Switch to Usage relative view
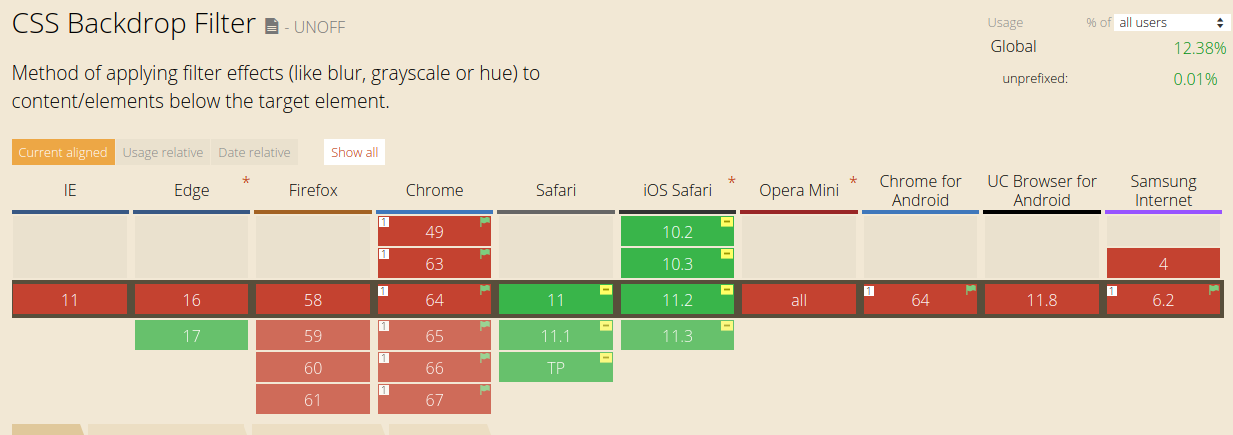 pos(163,152)
